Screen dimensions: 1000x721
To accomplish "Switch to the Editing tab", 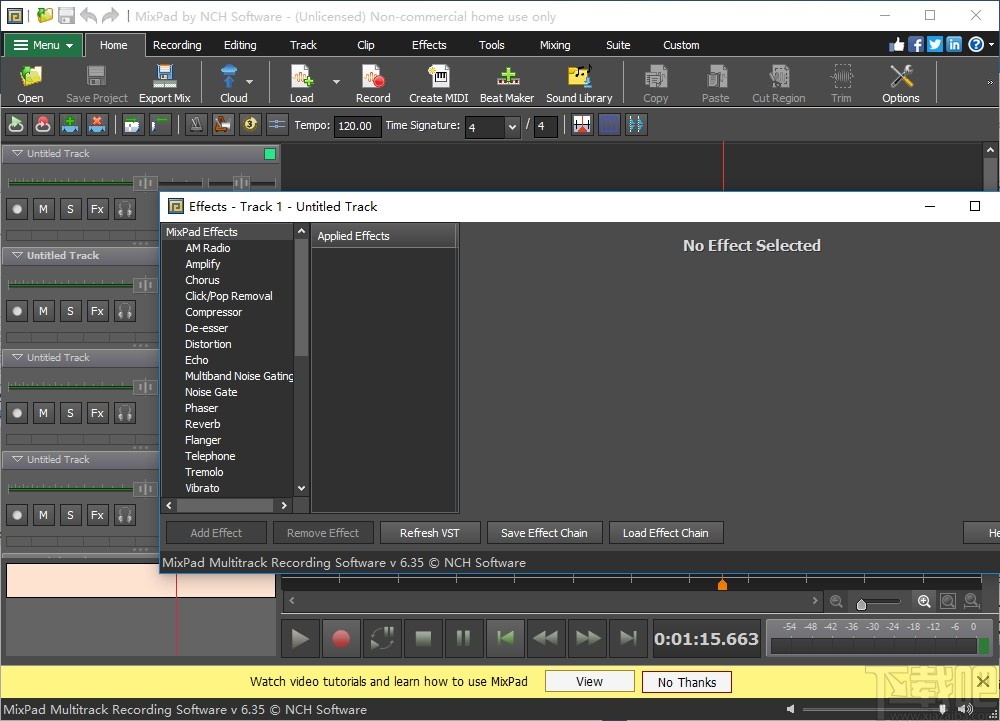I will click(240, 45).
